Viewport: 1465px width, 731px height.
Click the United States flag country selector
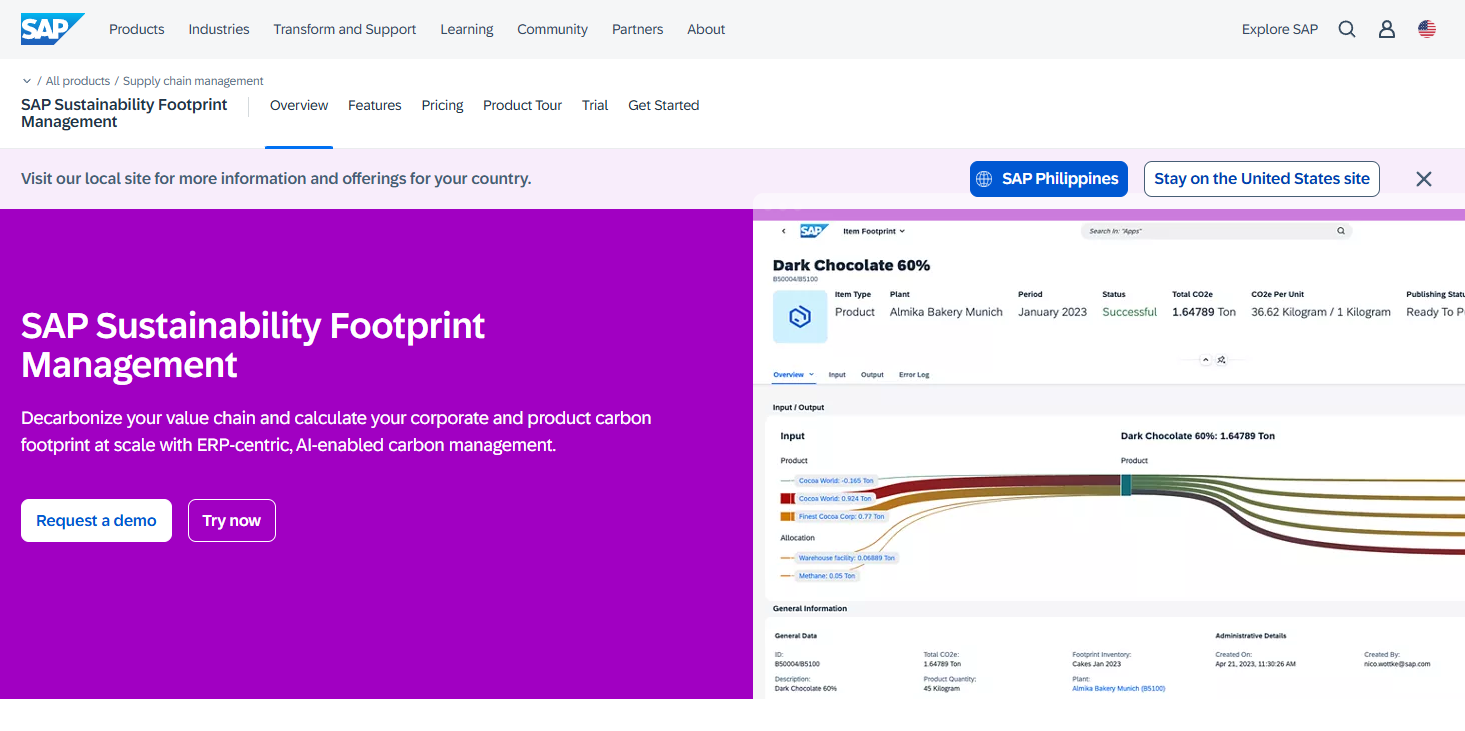pyautogui.click(x=1427, y=29)
